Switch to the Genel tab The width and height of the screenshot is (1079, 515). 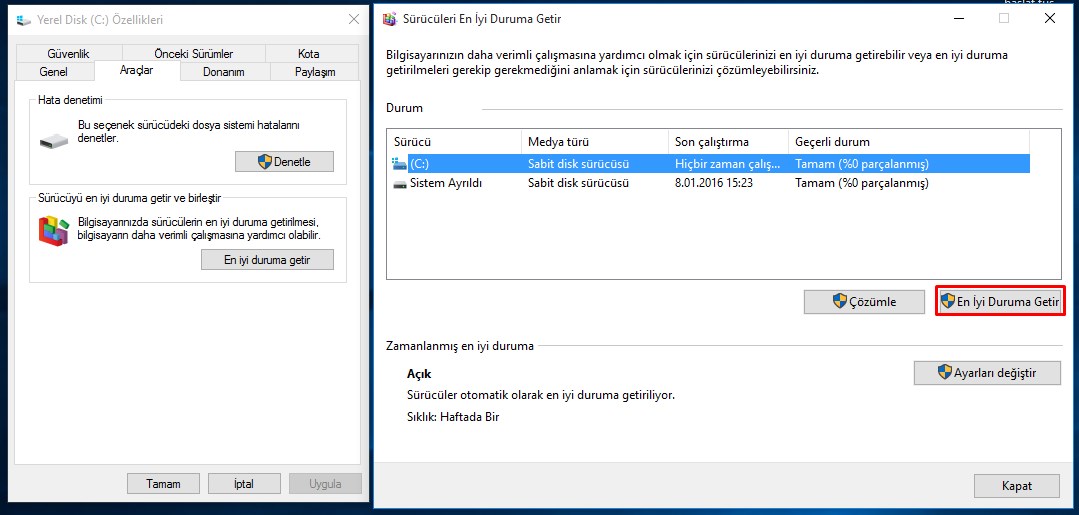click(x=54, y=72)
